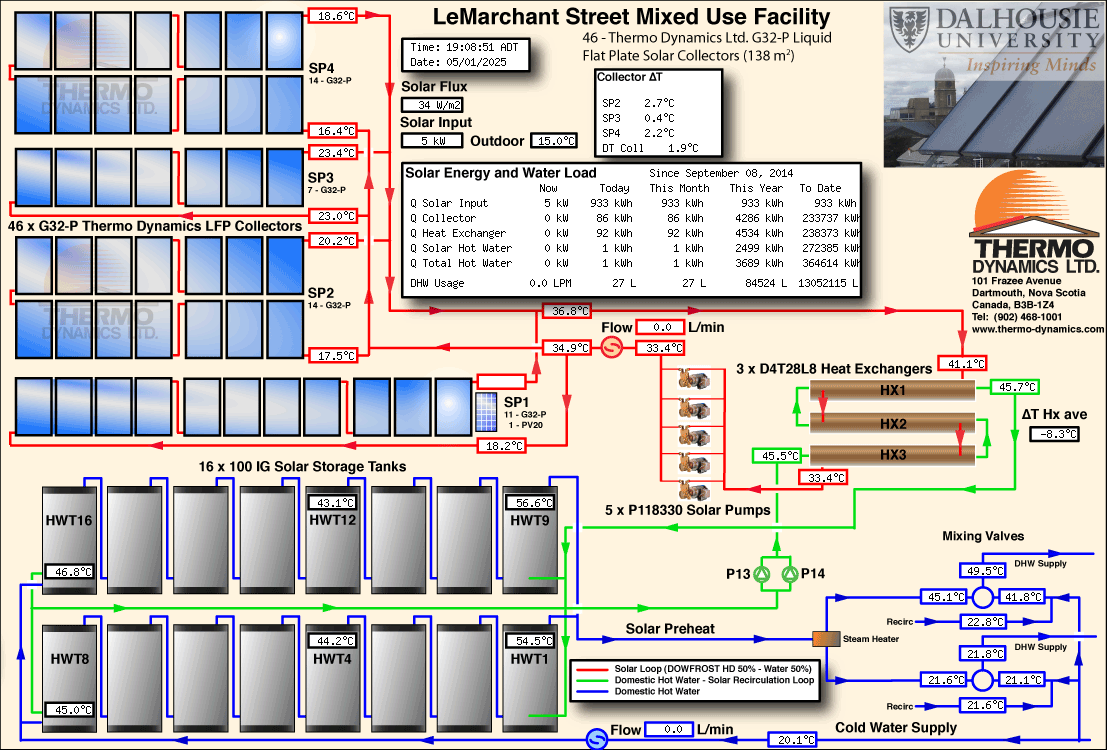This screenshot has height=750, width=1108.
Task: Click the SP3 23.0°C reading
Action: [x=333, y=216]
